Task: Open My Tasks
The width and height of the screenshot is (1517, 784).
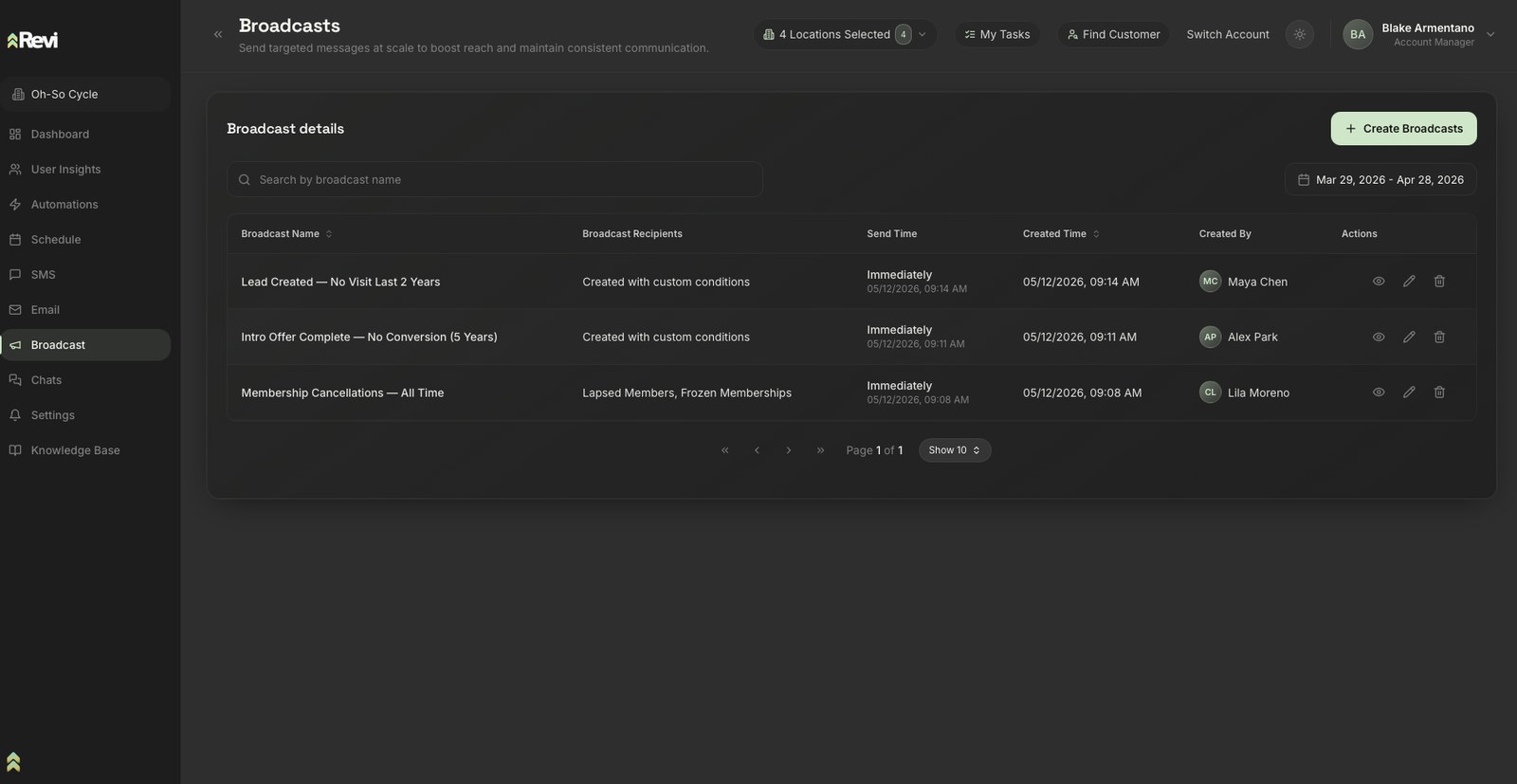Action: pyautogui.click(x=997, y=34)
